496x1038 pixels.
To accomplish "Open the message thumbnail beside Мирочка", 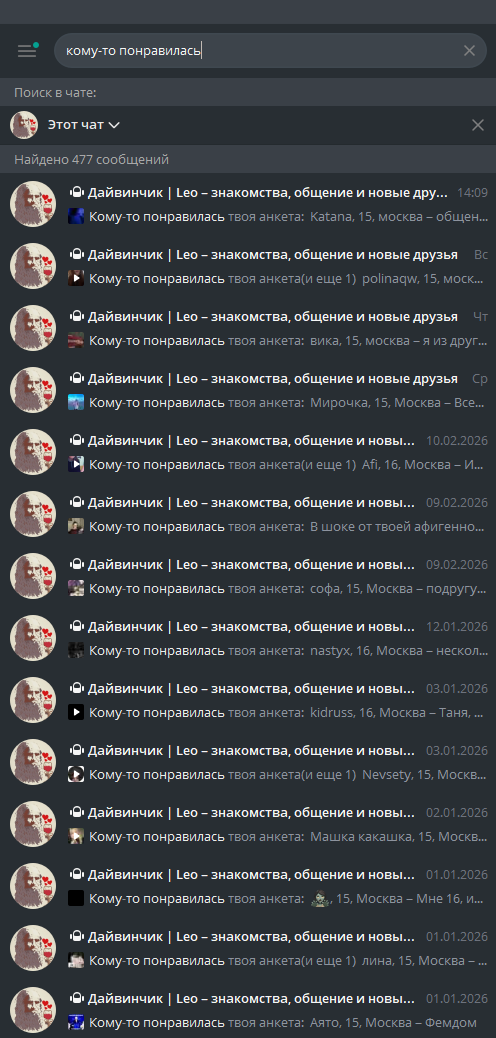I will pyautogui.click(x=76, y=402).
